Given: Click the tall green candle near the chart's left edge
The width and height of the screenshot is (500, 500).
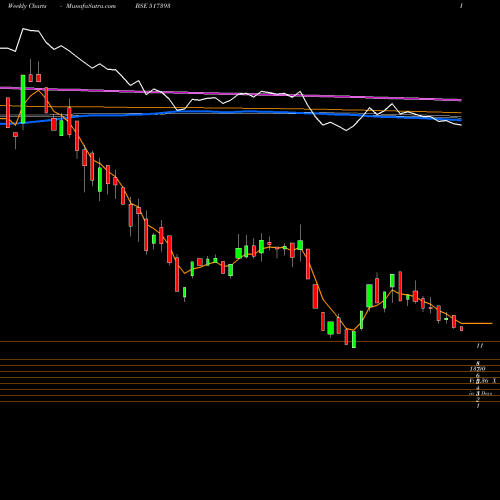Looking at the screenshot, I should 23,99.
